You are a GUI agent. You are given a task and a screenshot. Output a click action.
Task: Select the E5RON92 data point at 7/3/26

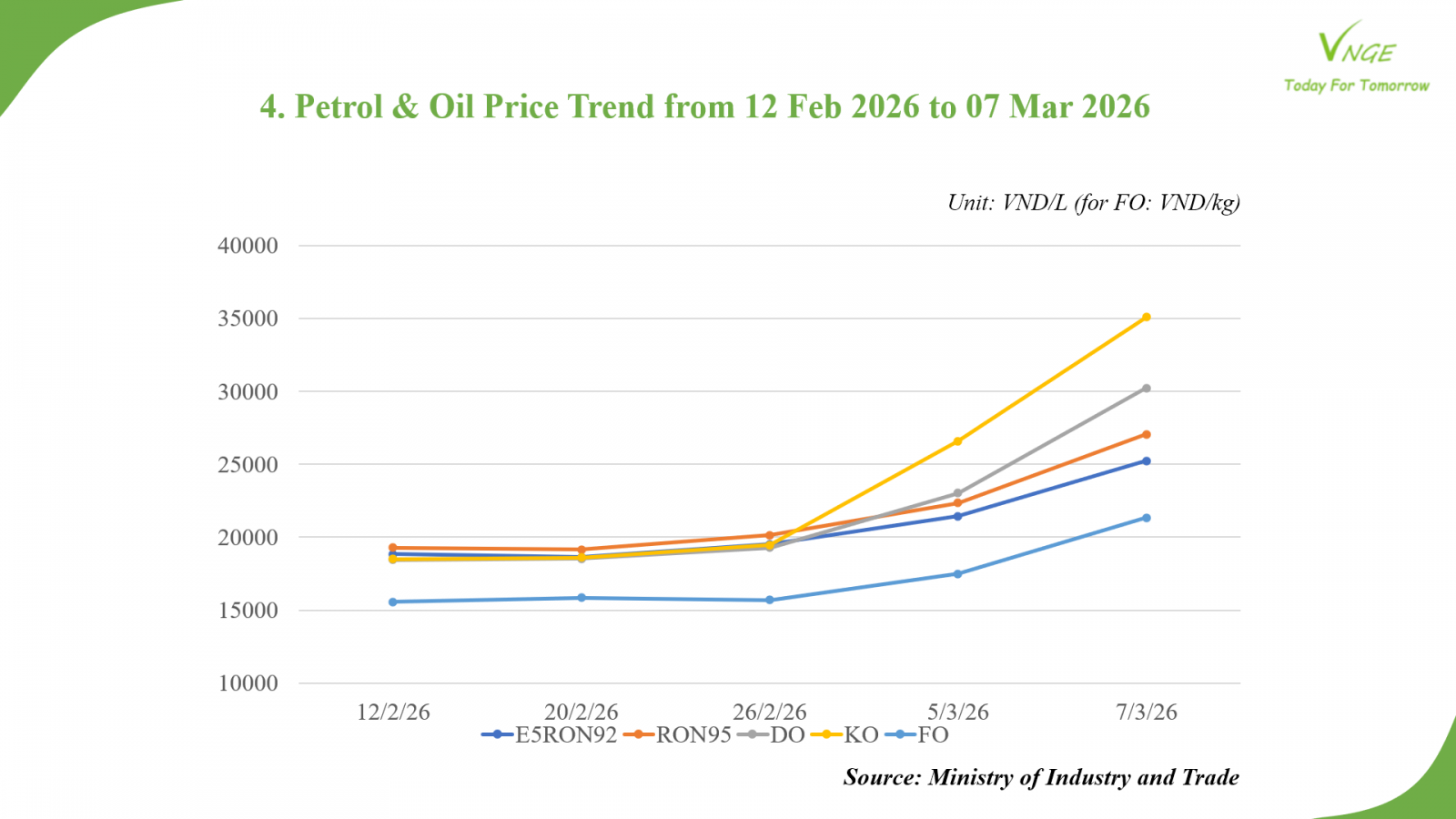pos(1146,461)
